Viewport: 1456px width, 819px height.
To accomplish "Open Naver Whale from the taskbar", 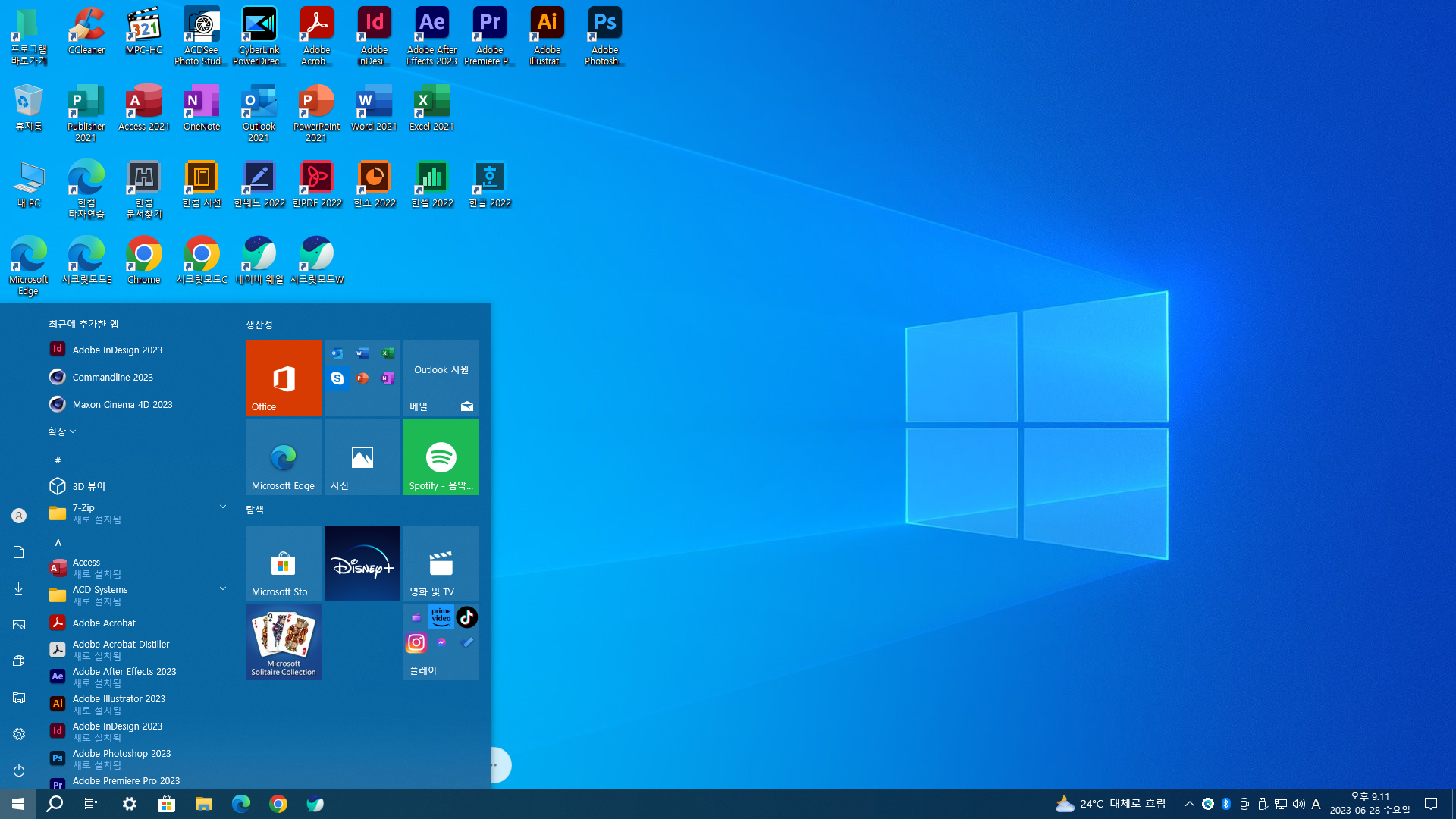I will click(315, 804).
